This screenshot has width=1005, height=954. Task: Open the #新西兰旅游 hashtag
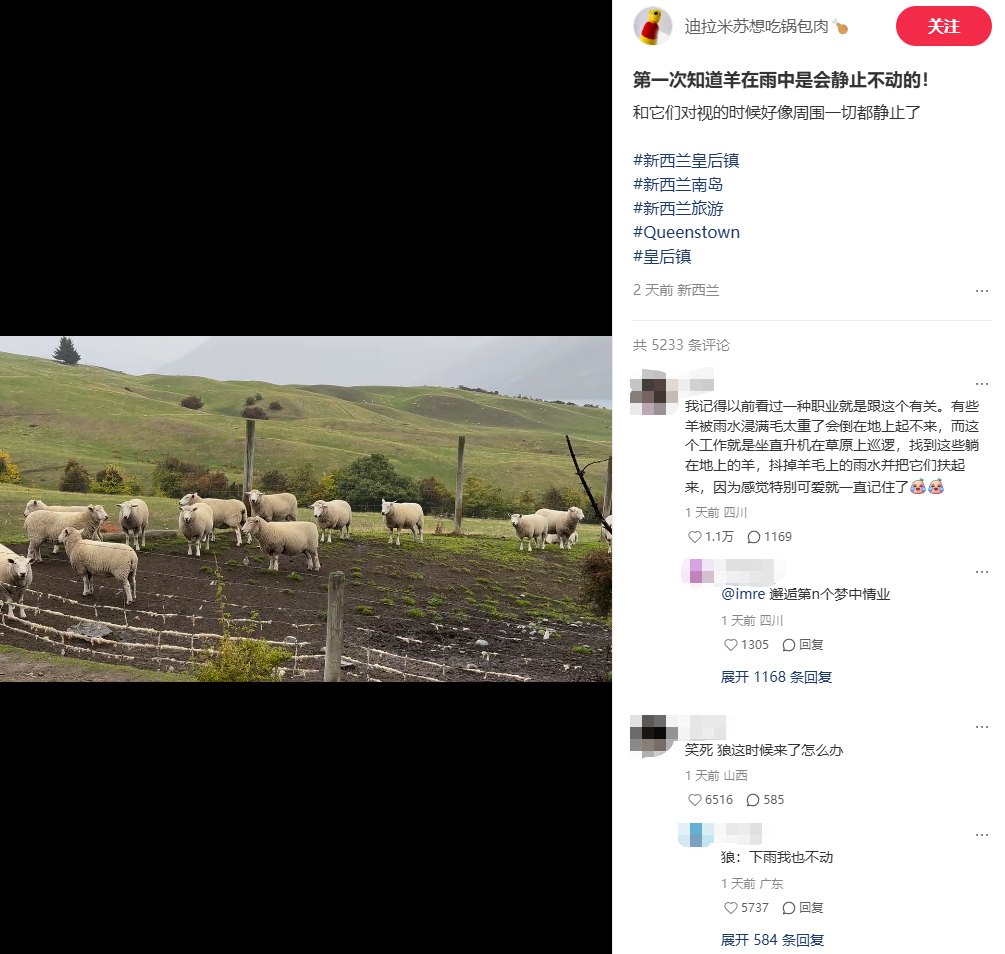[x=678, y=208]
